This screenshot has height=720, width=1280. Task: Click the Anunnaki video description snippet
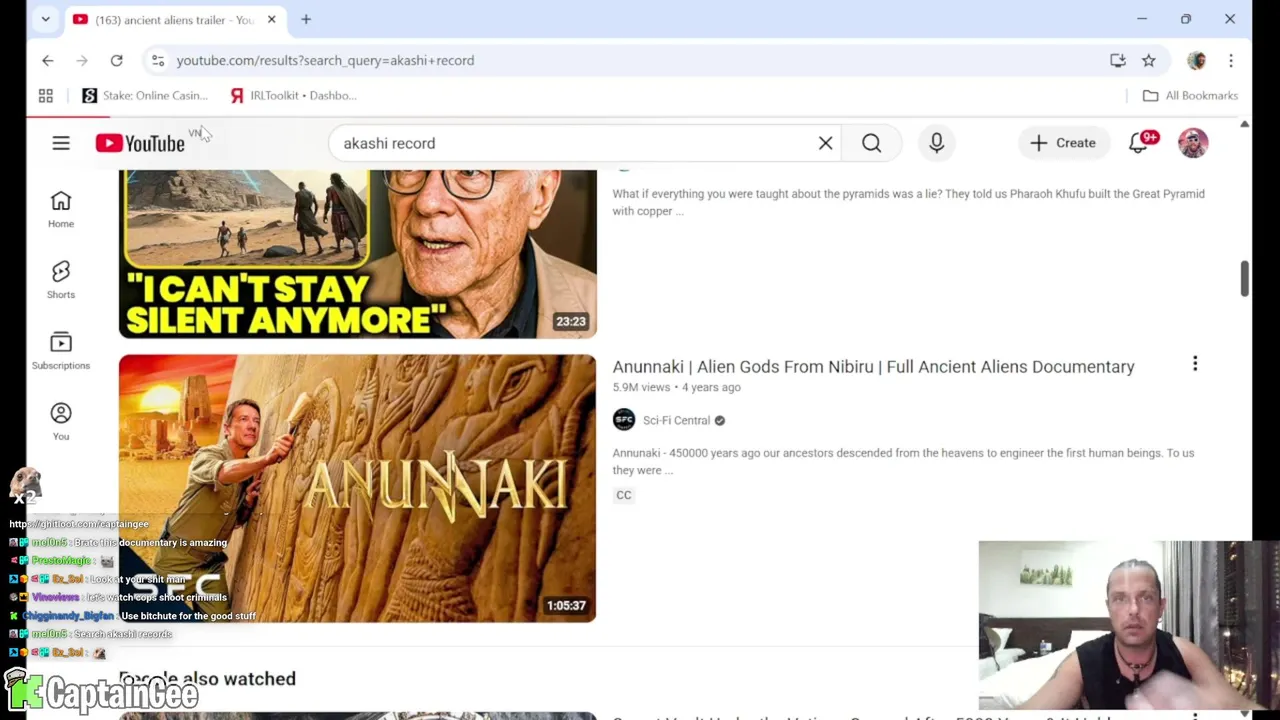click(903, 461)
